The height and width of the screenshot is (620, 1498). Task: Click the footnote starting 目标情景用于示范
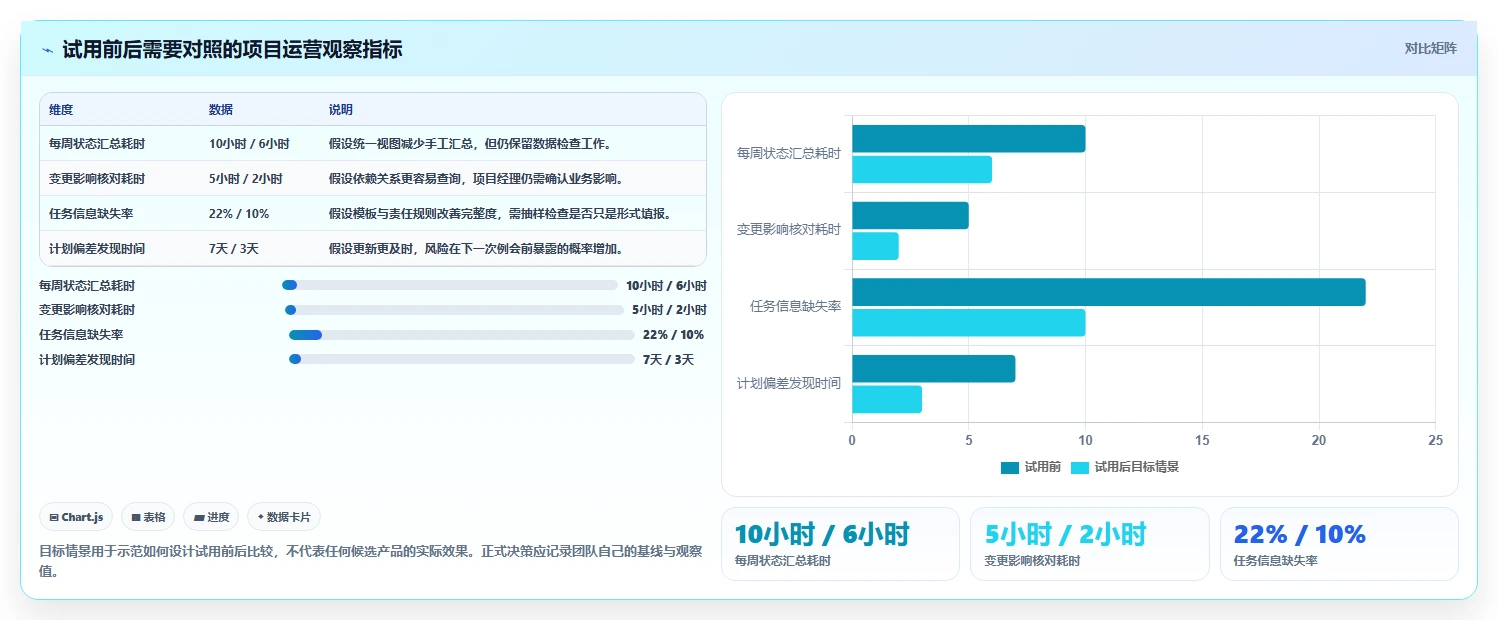click(371, 561)
